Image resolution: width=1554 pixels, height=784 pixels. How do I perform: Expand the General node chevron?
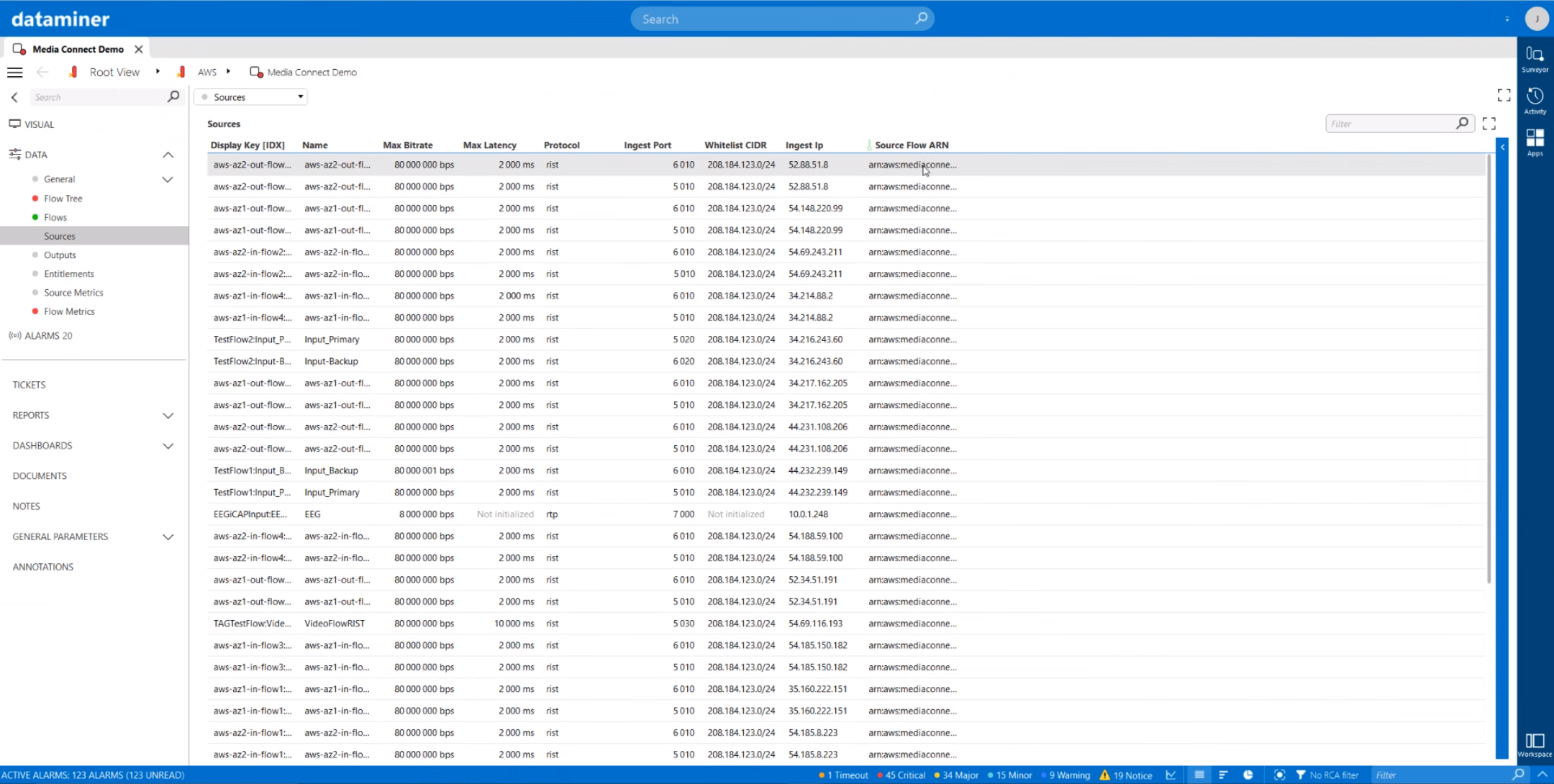[x=168, y=179]
